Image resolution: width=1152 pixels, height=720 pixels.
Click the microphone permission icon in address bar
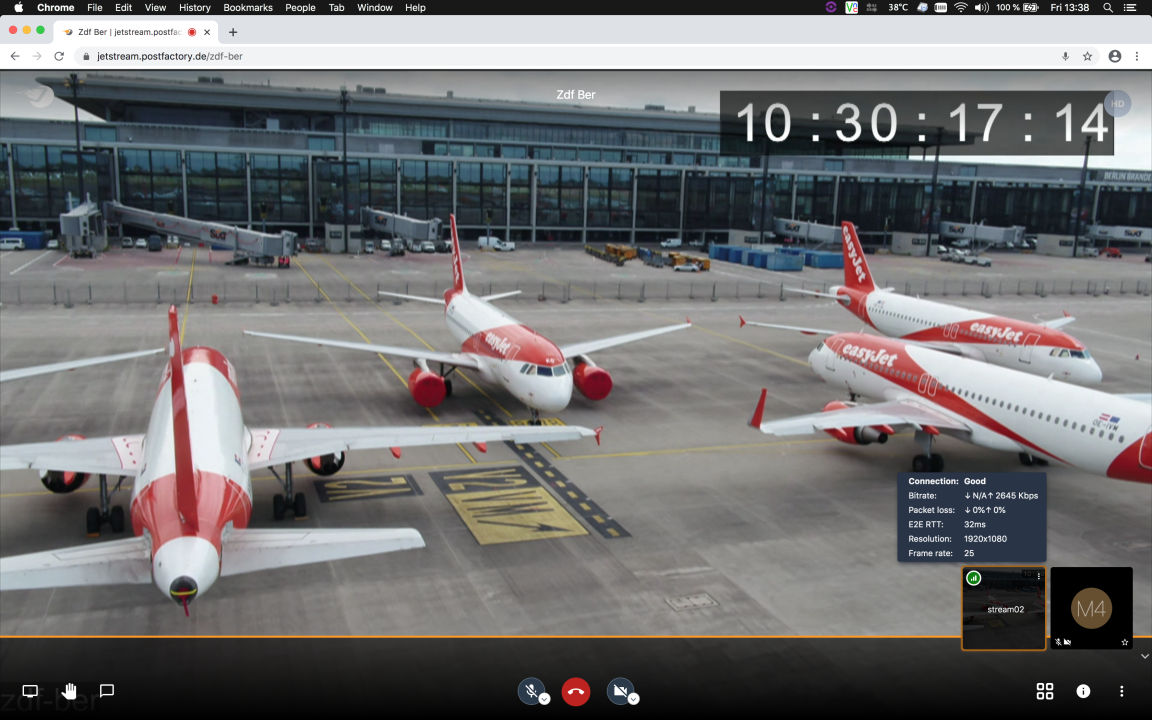pyautogui.click(x=1065, y=56)
